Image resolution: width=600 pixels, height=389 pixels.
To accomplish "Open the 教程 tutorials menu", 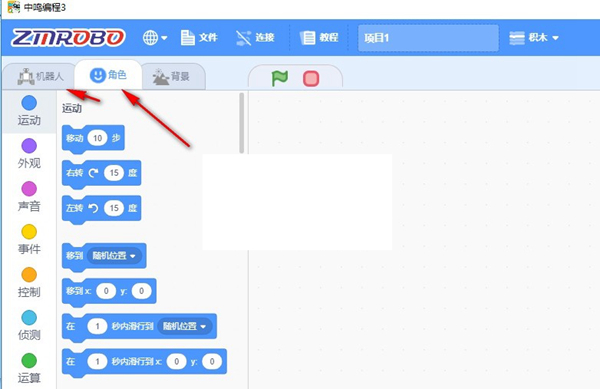I will click(319, 38).
